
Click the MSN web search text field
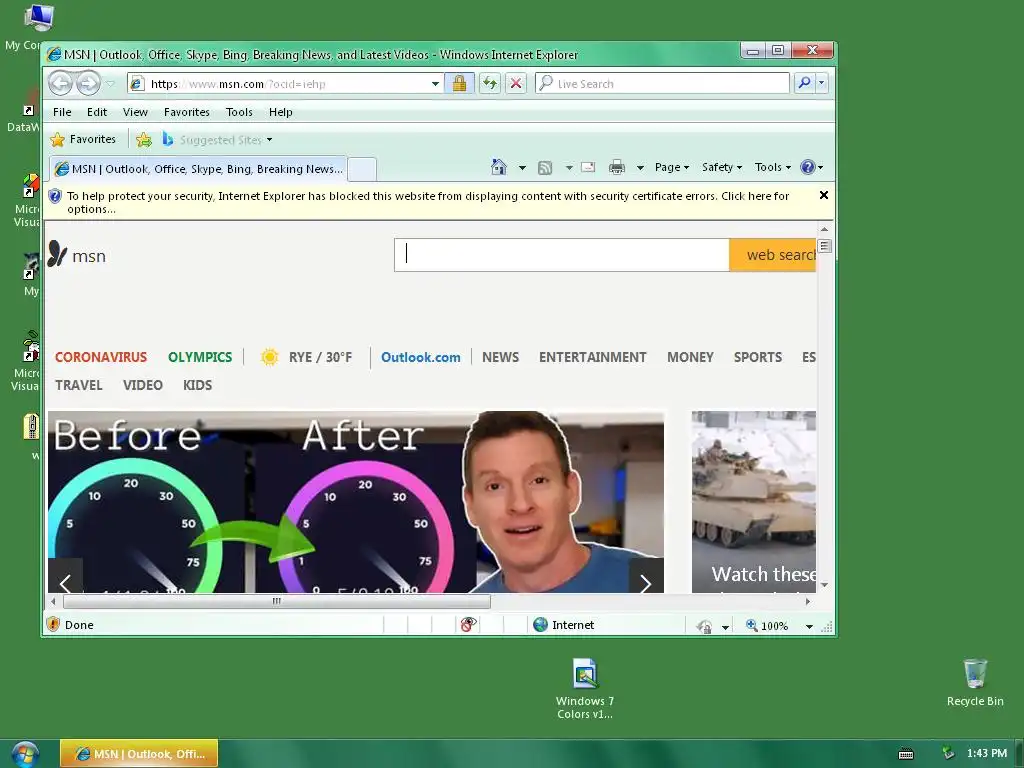pos(562,255)
